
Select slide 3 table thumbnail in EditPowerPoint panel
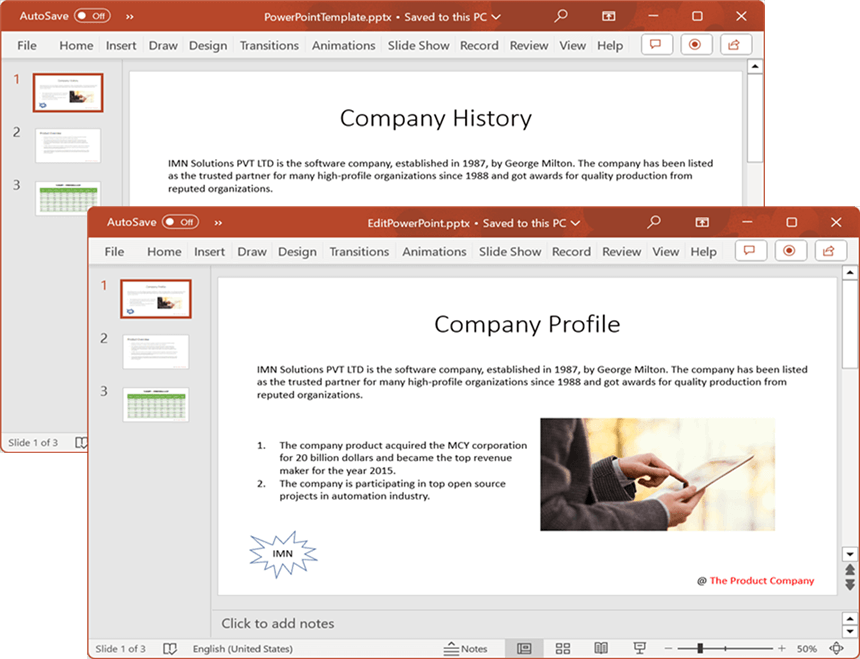click(x=156, y=405)
